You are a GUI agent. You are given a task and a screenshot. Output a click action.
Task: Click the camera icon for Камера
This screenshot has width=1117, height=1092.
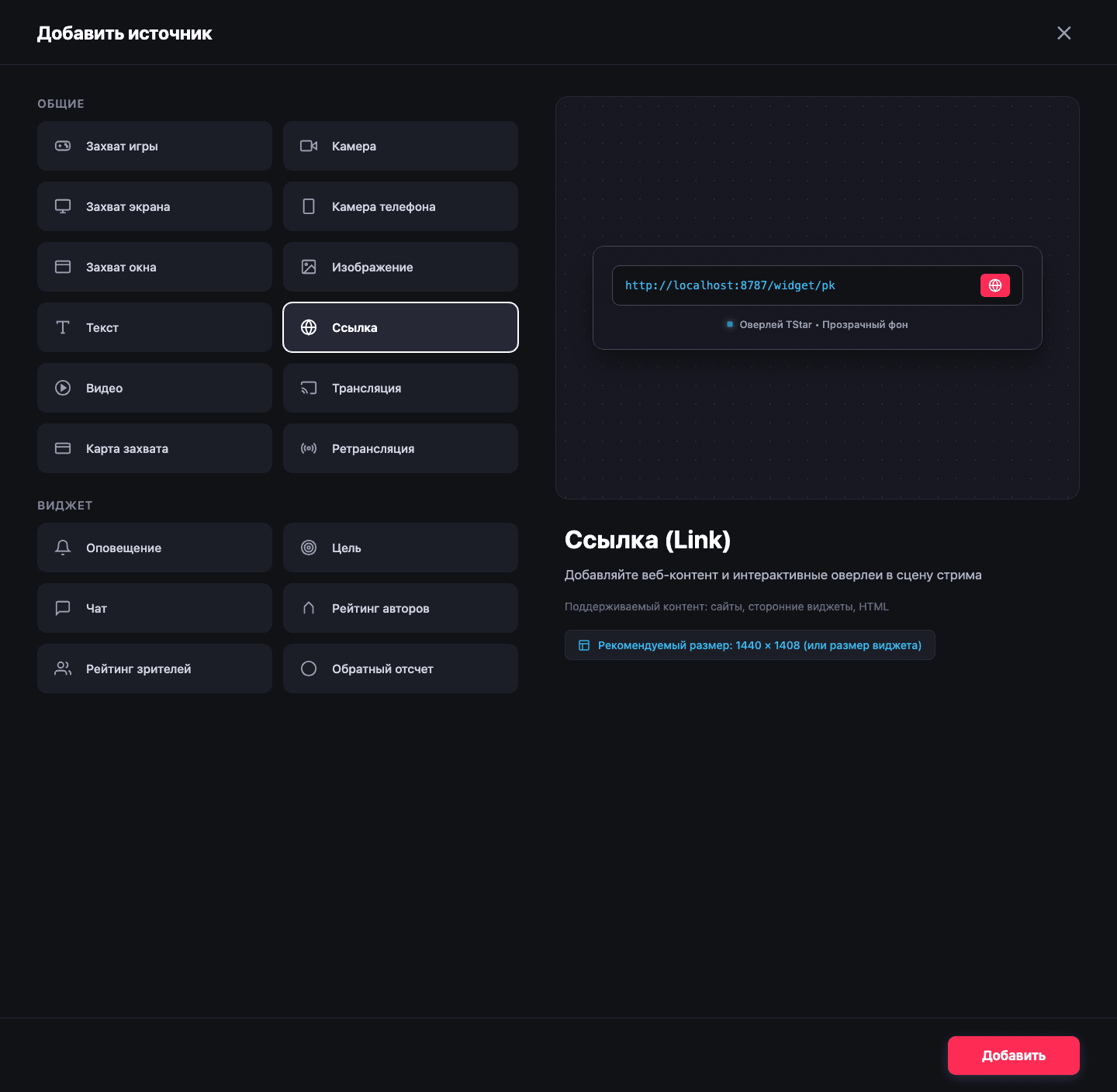point(309,146)
